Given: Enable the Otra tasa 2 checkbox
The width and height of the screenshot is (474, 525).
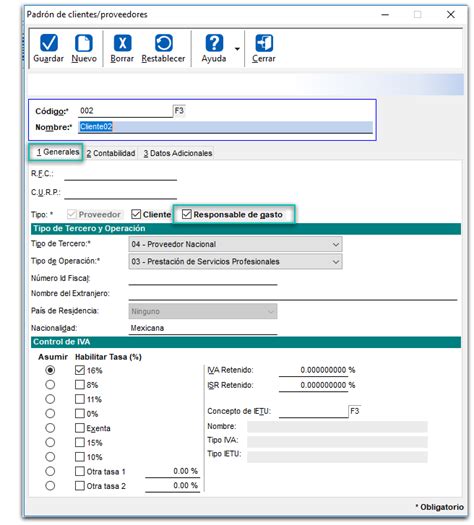Looking at the screenshot, I should [80, 485].
